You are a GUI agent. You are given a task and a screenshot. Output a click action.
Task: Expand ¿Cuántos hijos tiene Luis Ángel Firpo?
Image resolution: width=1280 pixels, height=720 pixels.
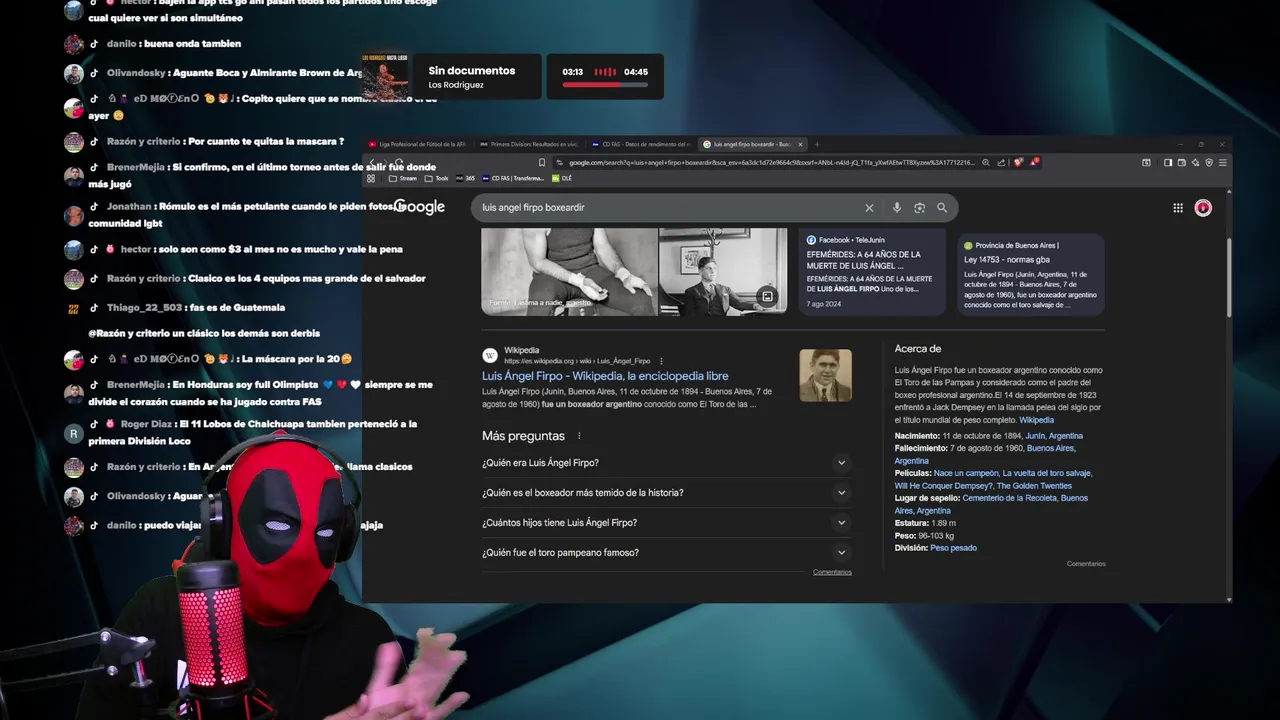pyautogui.click(x=665, y=523)
